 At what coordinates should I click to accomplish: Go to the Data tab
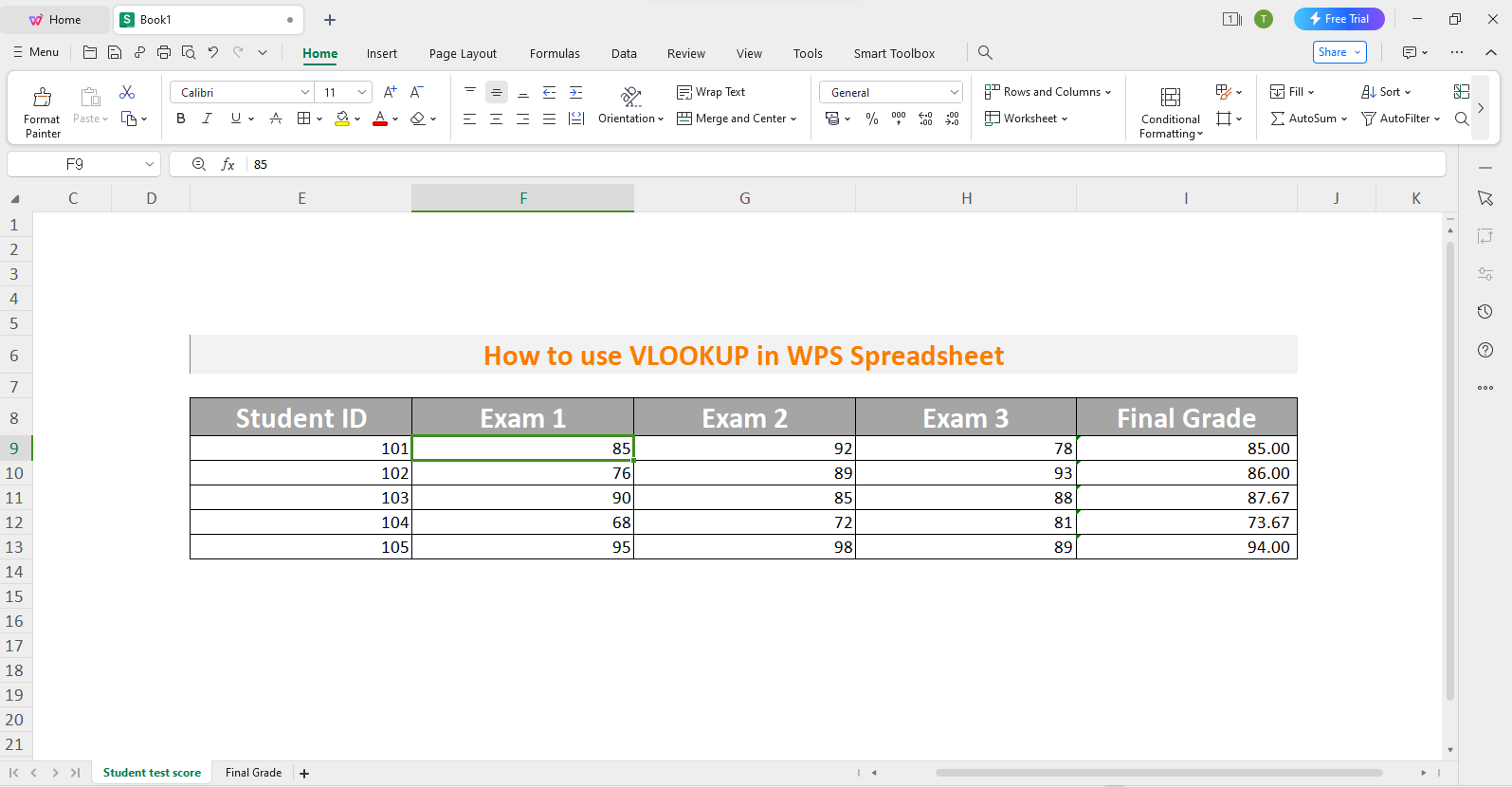tap(624, 53)
